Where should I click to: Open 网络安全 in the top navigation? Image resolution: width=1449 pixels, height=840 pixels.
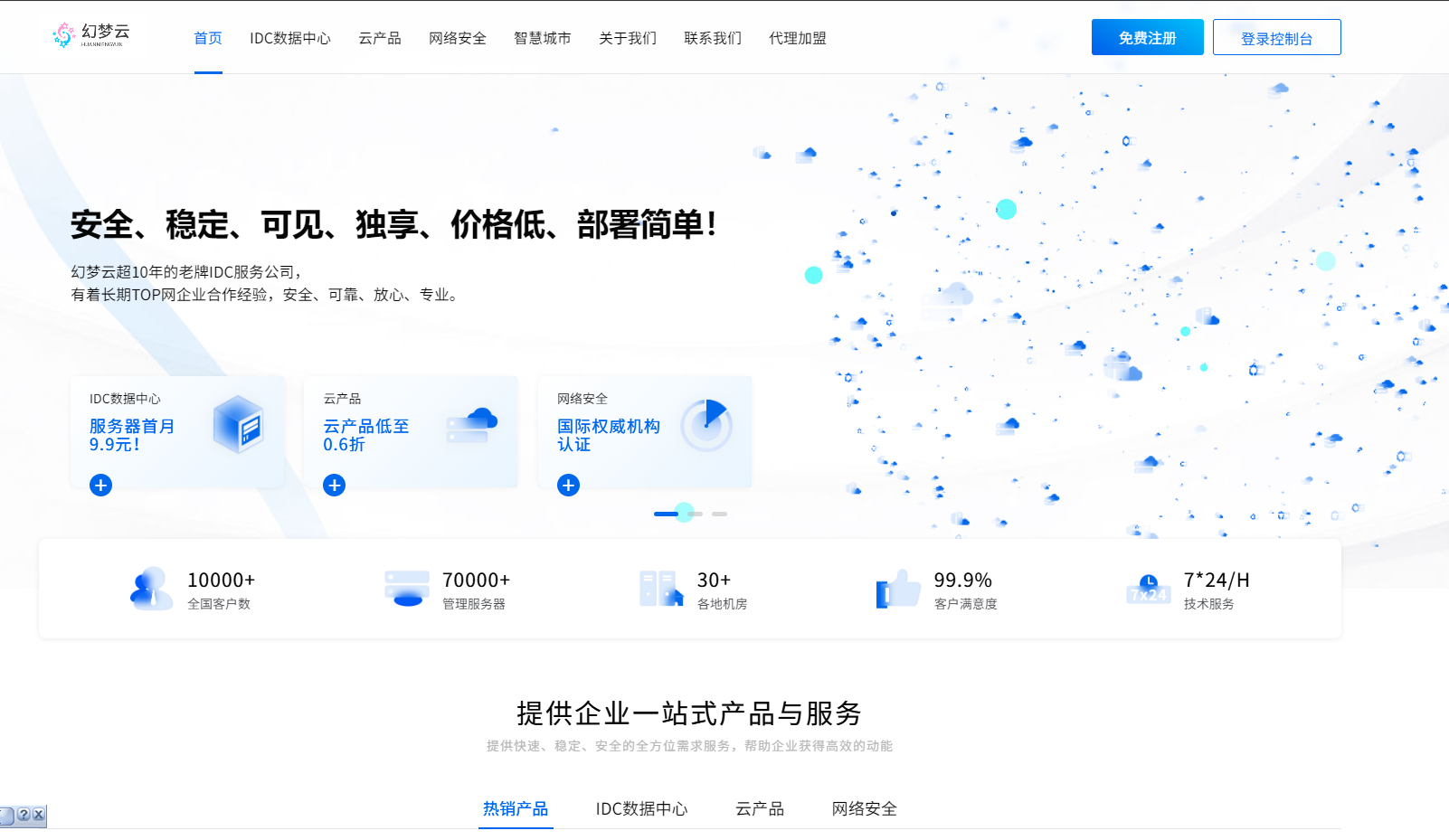(x=458, y=38)
